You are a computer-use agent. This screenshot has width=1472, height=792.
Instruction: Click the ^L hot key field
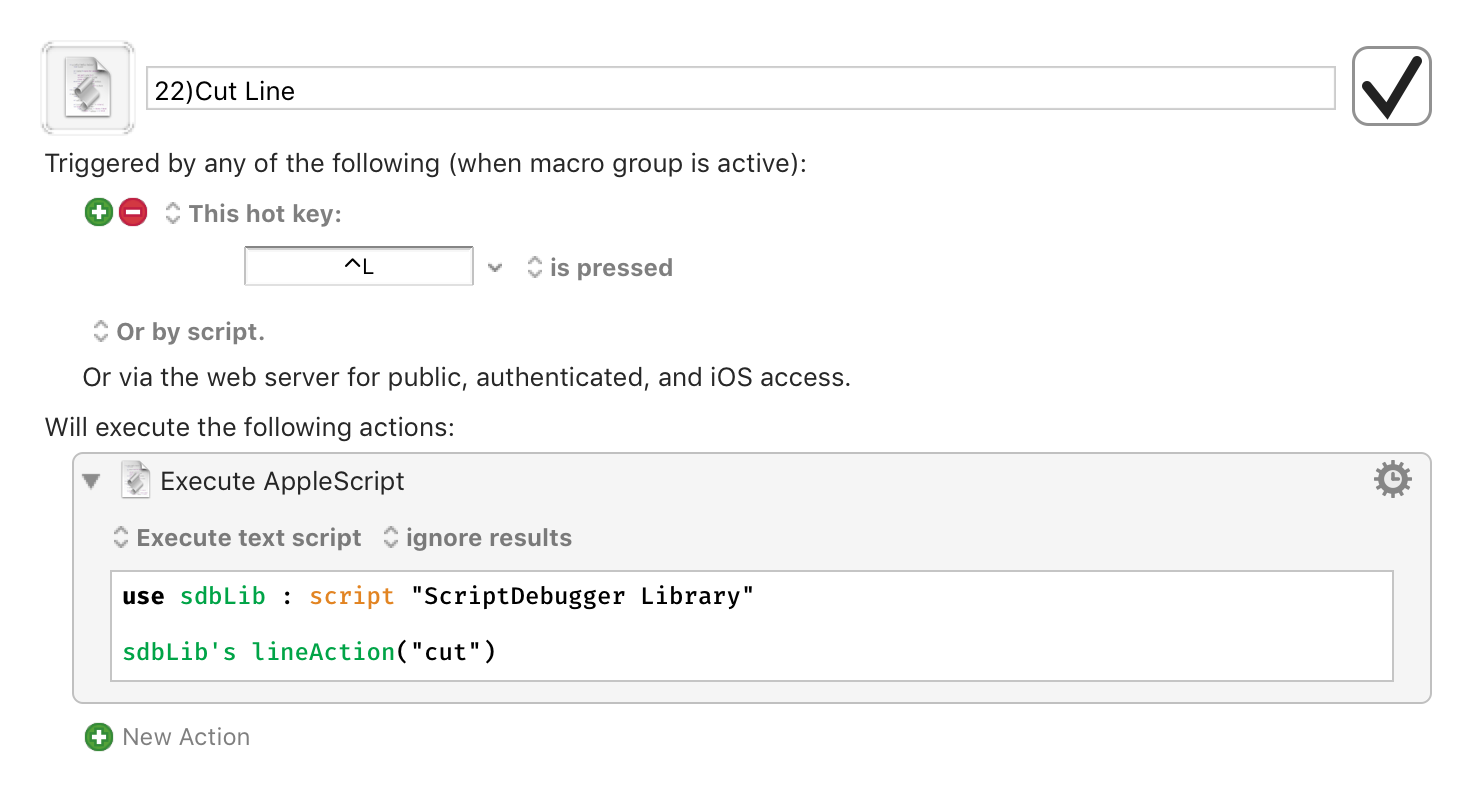[x=359, y=267]
